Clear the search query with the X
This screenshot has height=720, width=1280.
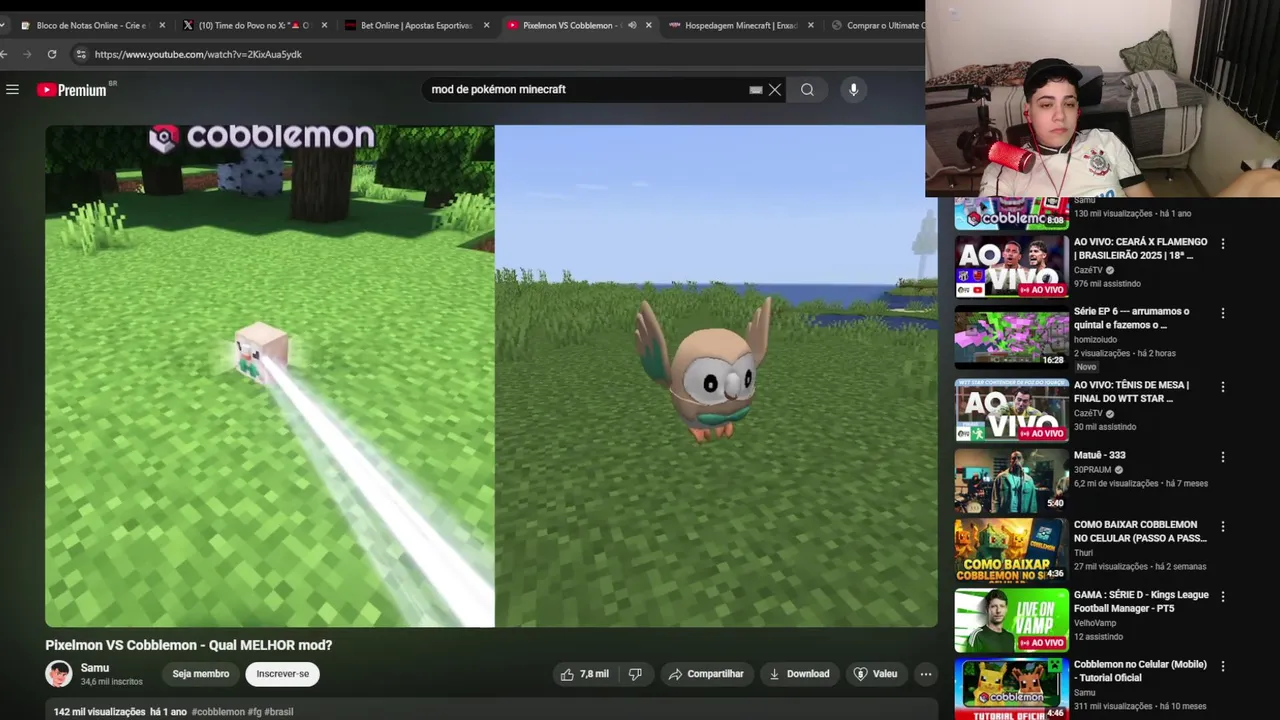(x=774, y=90)
